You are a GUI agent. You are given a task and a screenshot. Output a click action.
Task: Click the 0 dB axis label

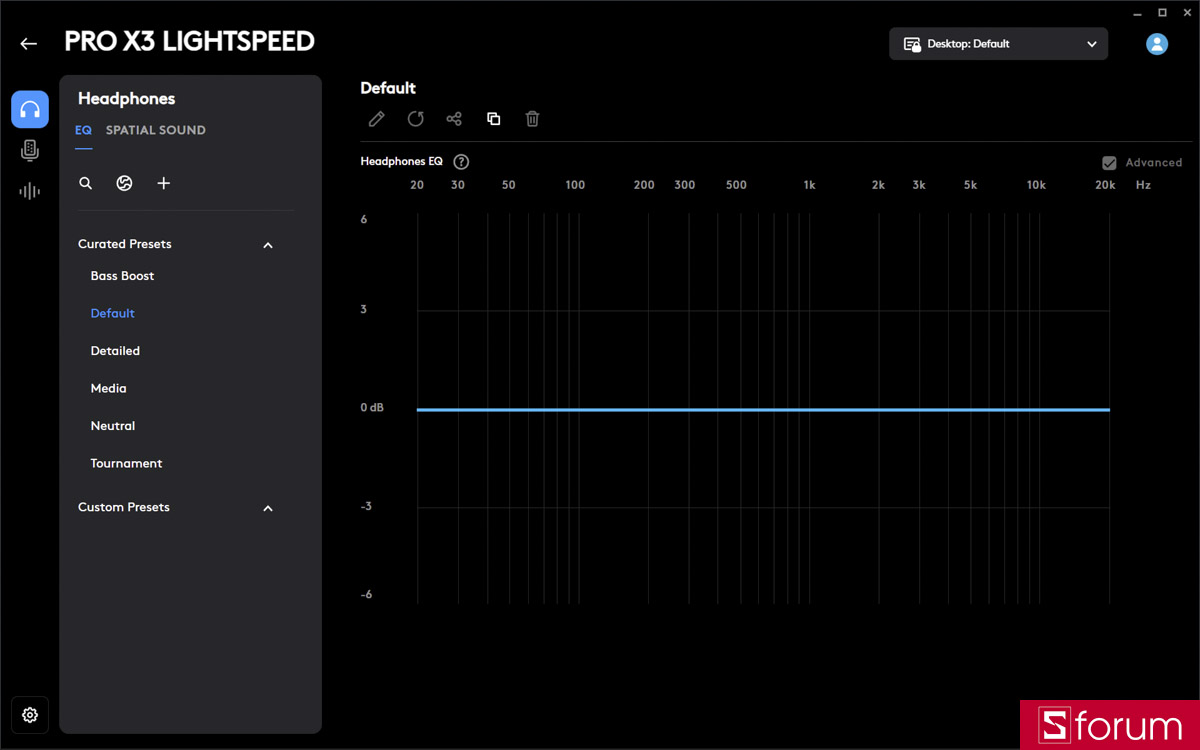click(372, 408)
